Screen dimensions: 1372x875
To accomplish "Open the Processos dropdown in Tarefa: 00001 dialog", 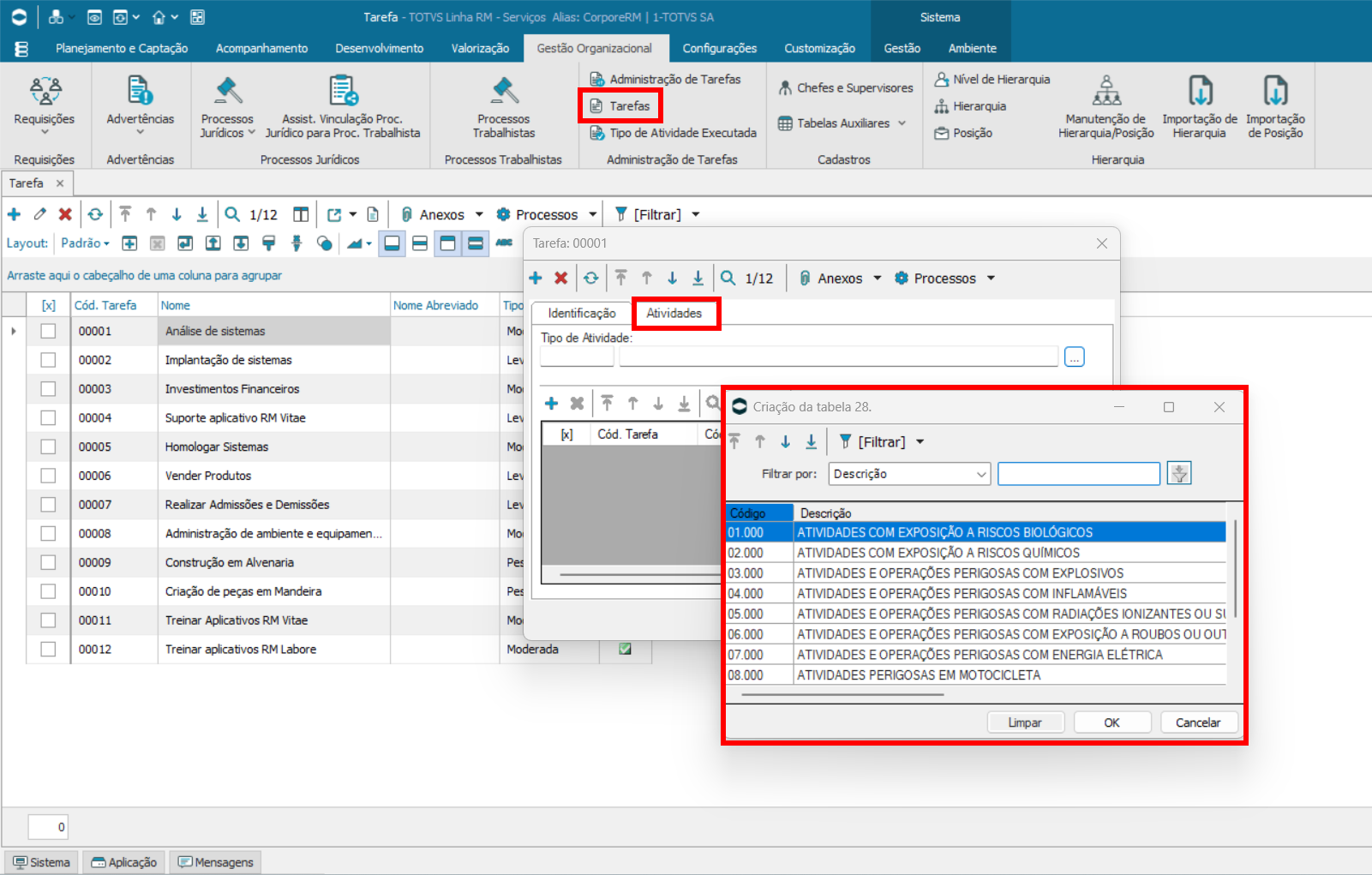I will 992,278.
